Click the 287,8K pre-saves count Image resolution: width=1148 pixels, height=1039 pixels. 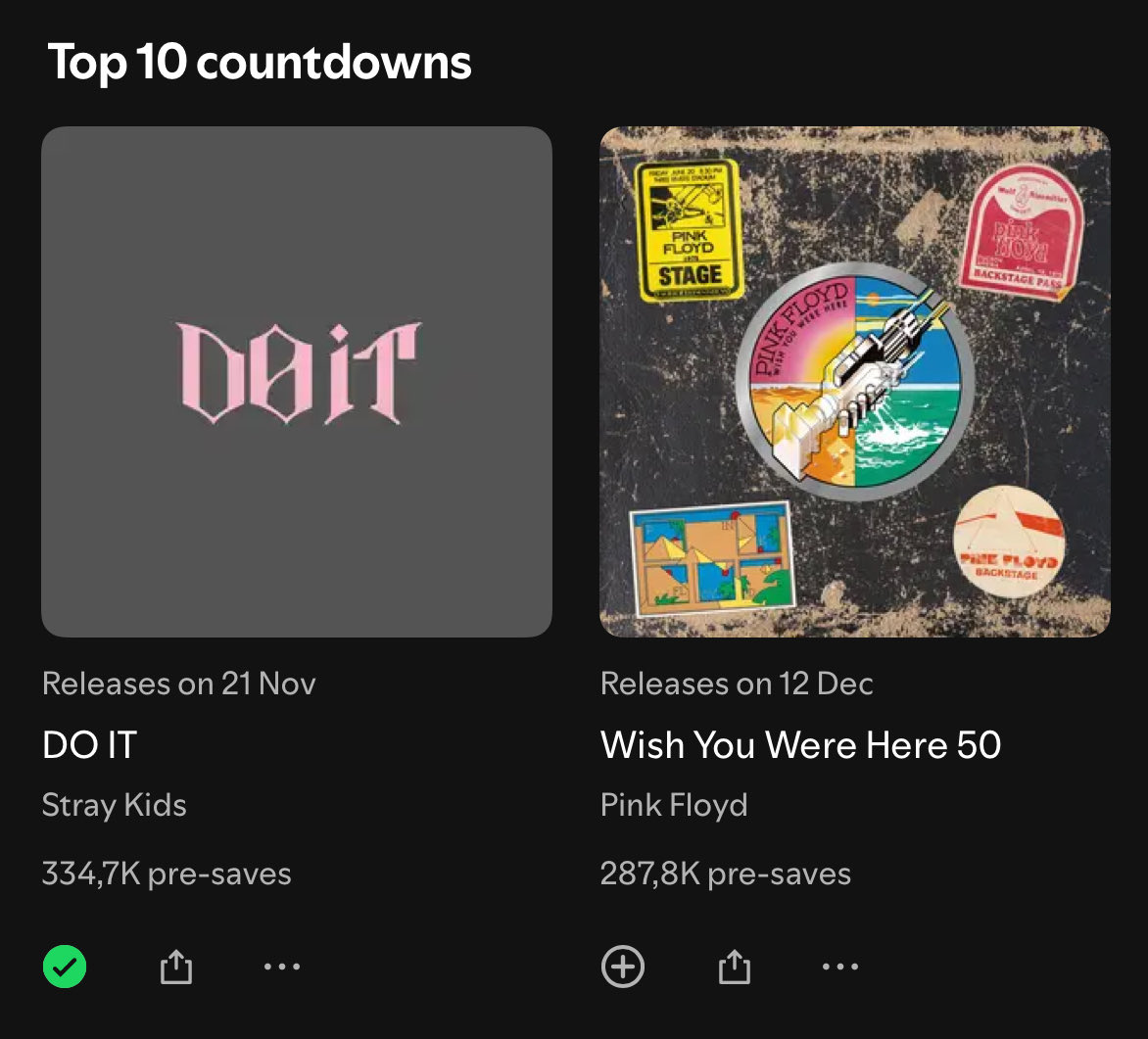(725, 874)
